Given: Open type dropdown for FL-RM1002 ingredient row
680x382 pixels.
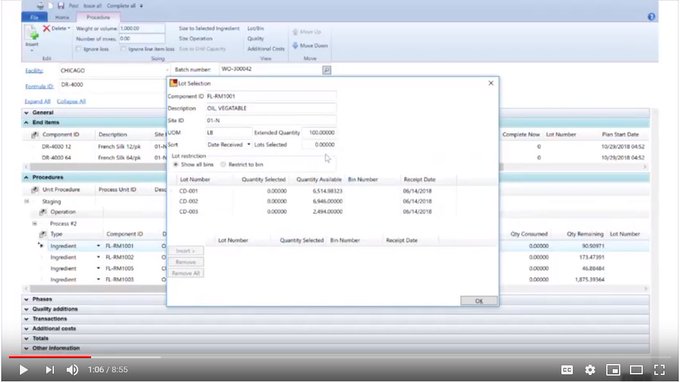Looking at the screenshot, I should pos(98,257).
